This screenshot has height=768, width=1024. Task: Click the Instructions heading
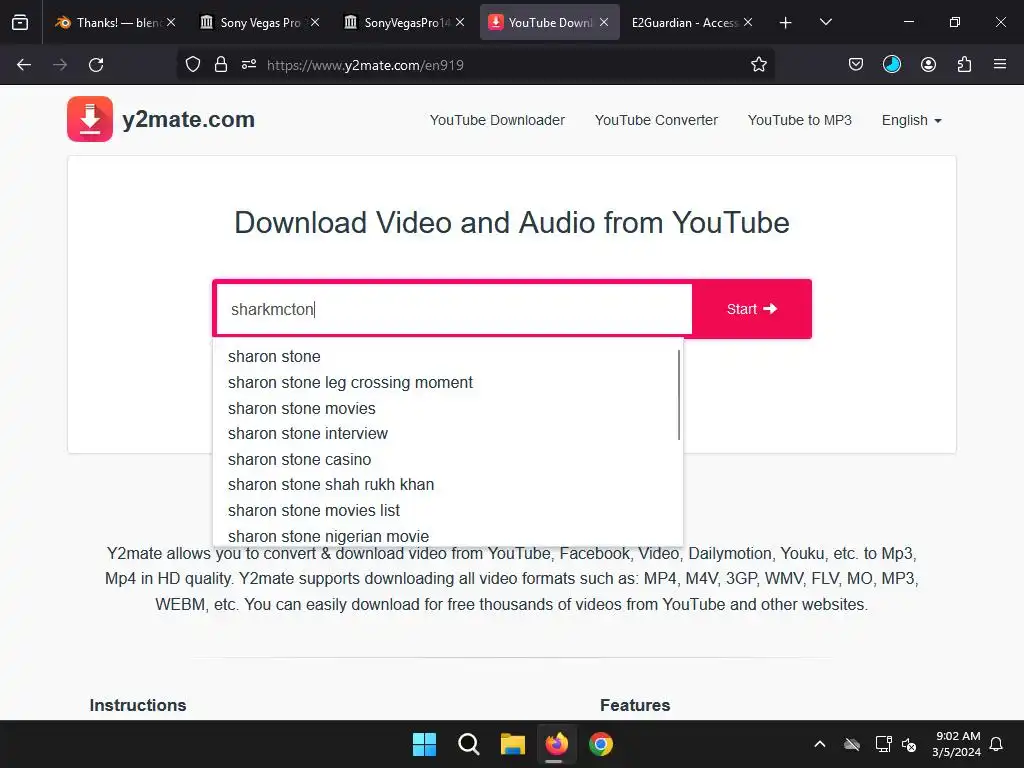[138, 705]
